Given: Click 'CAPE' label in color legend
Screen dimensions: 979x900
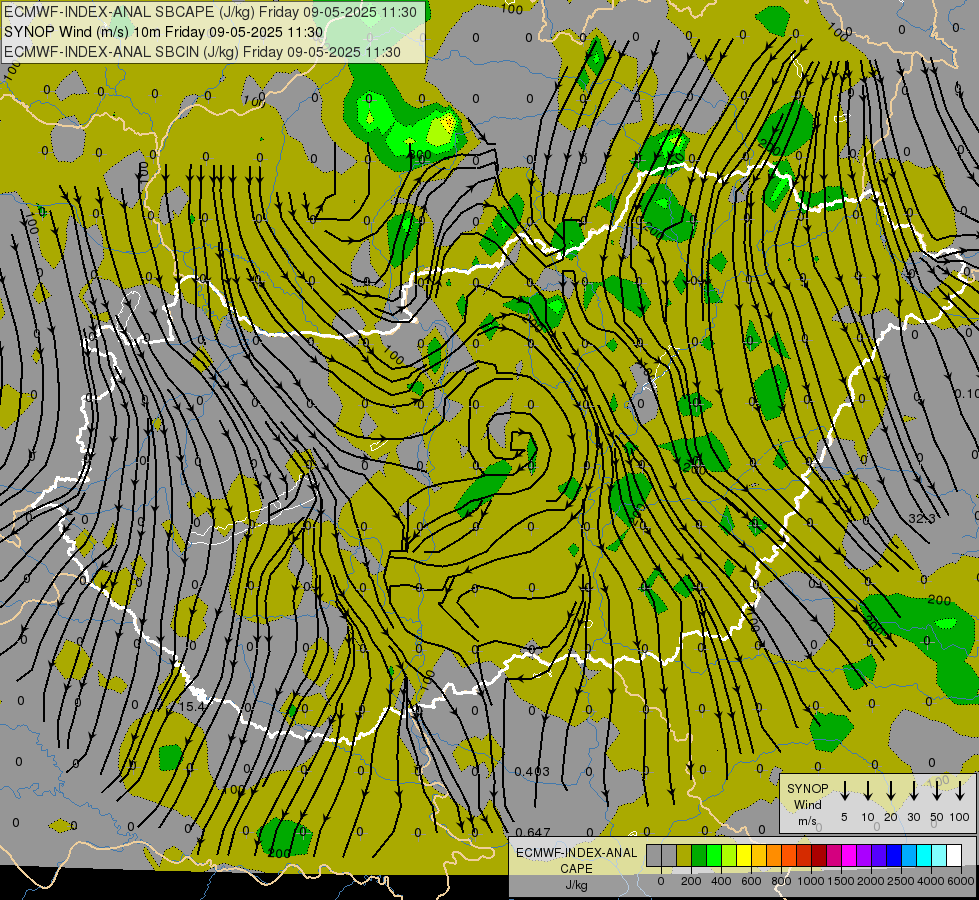Looking at the screenshot, I should [576, 869].
